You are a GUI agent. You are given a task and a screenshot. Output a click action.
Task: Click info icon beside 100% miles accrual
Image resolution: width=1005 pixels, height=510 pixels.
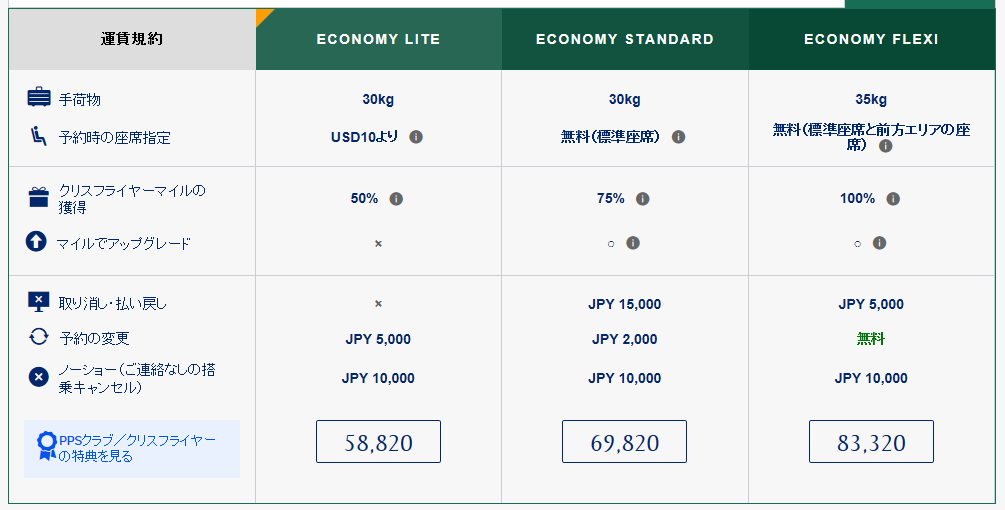pyautogui.click(x=893, y=199)
